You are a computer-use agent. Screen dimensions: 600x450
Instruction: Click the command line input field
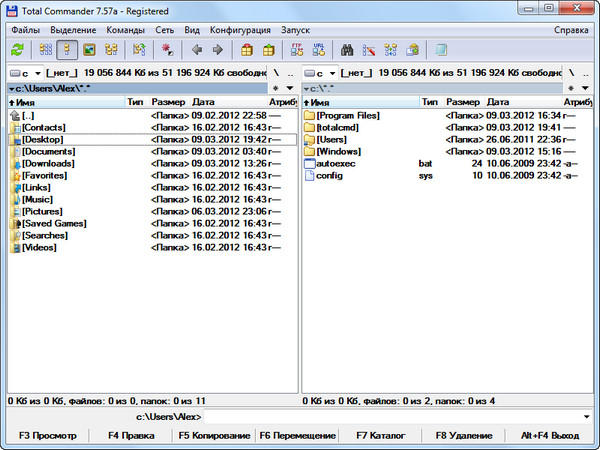[398, 416]
